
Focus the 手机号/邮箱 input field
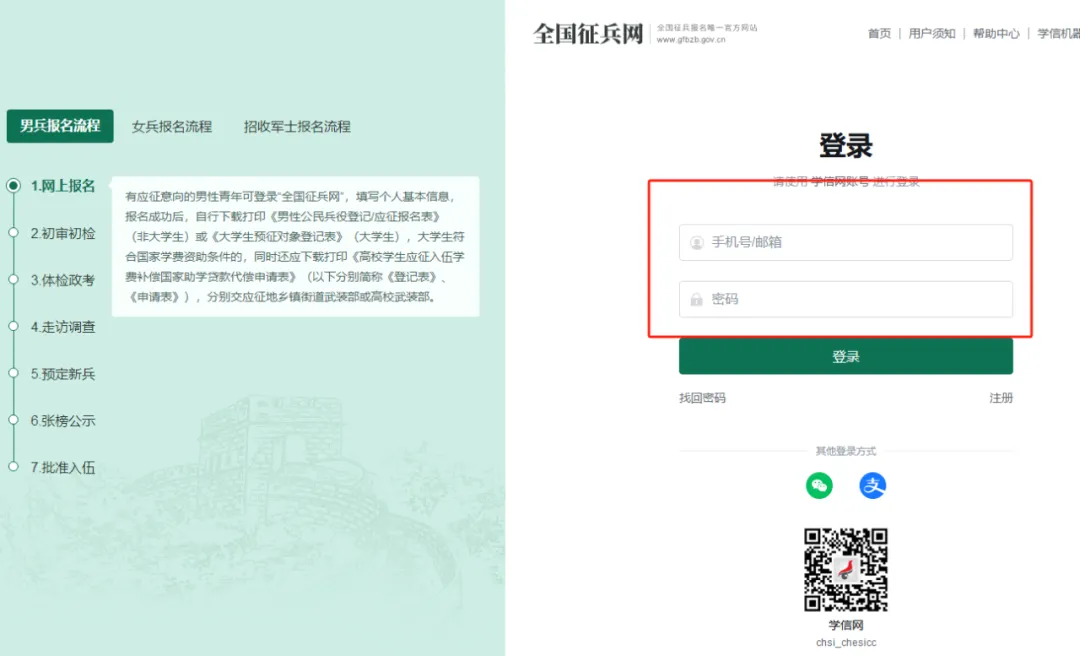pos(846,243)
